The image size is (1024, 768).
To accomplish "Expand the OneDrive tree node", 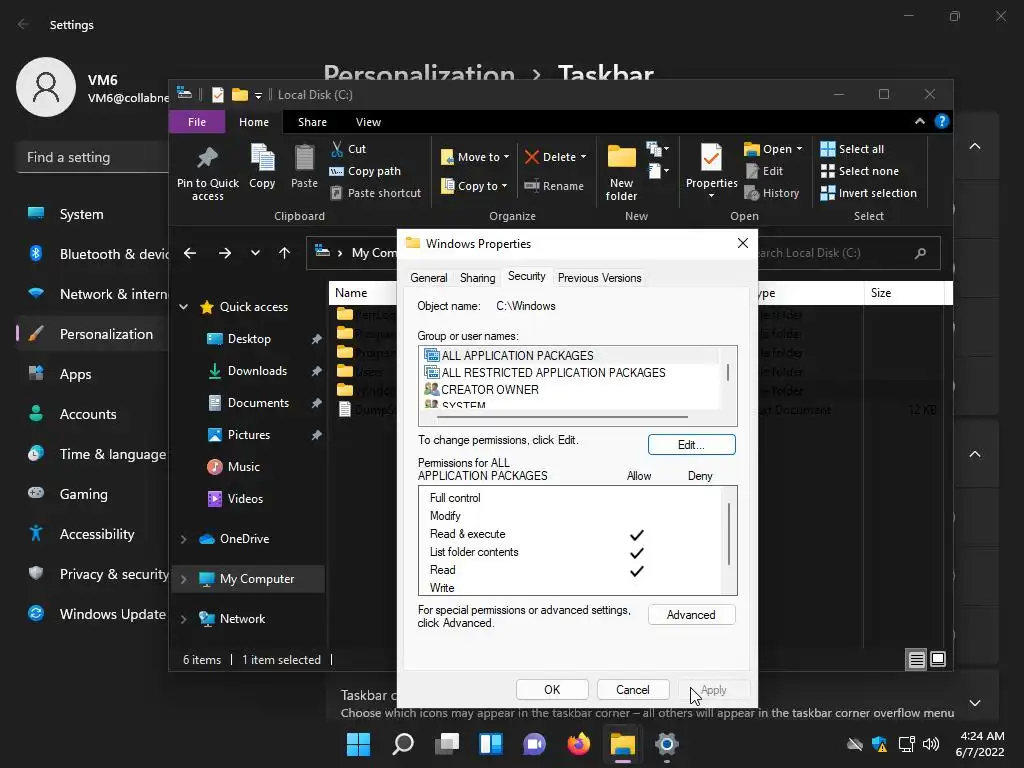I will 184,539.
